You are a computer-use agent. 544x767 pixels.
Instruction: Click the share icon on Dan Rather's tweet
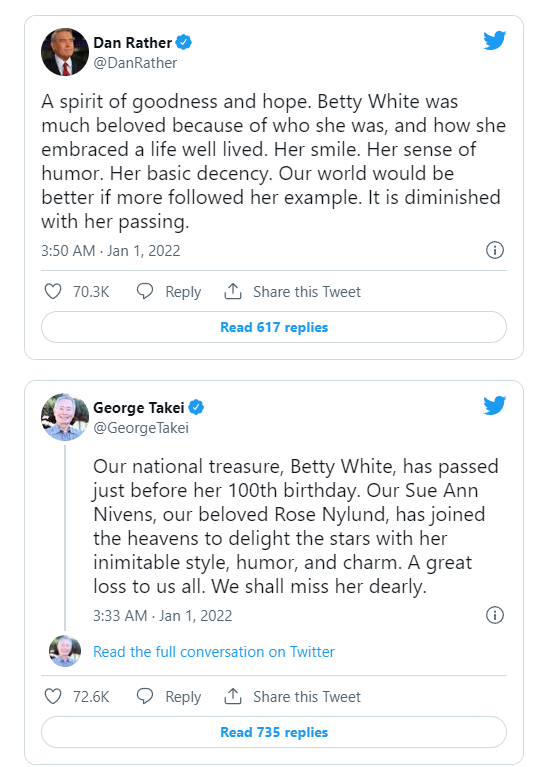point(233,291)
